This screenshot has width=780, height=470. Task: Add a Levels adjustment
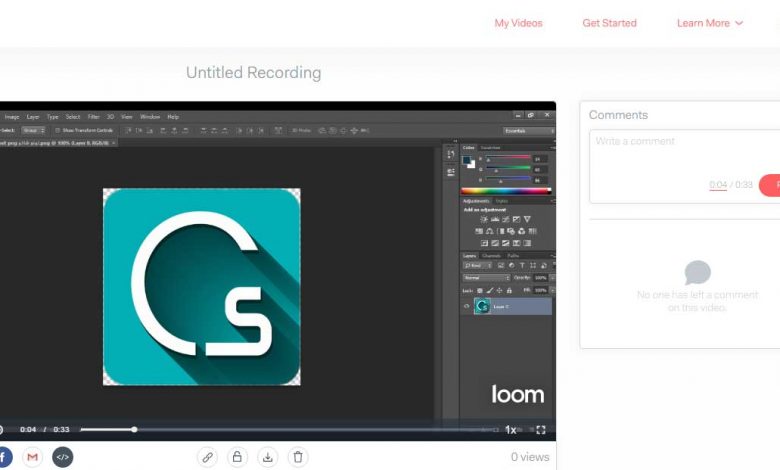(x=495, y=219)
